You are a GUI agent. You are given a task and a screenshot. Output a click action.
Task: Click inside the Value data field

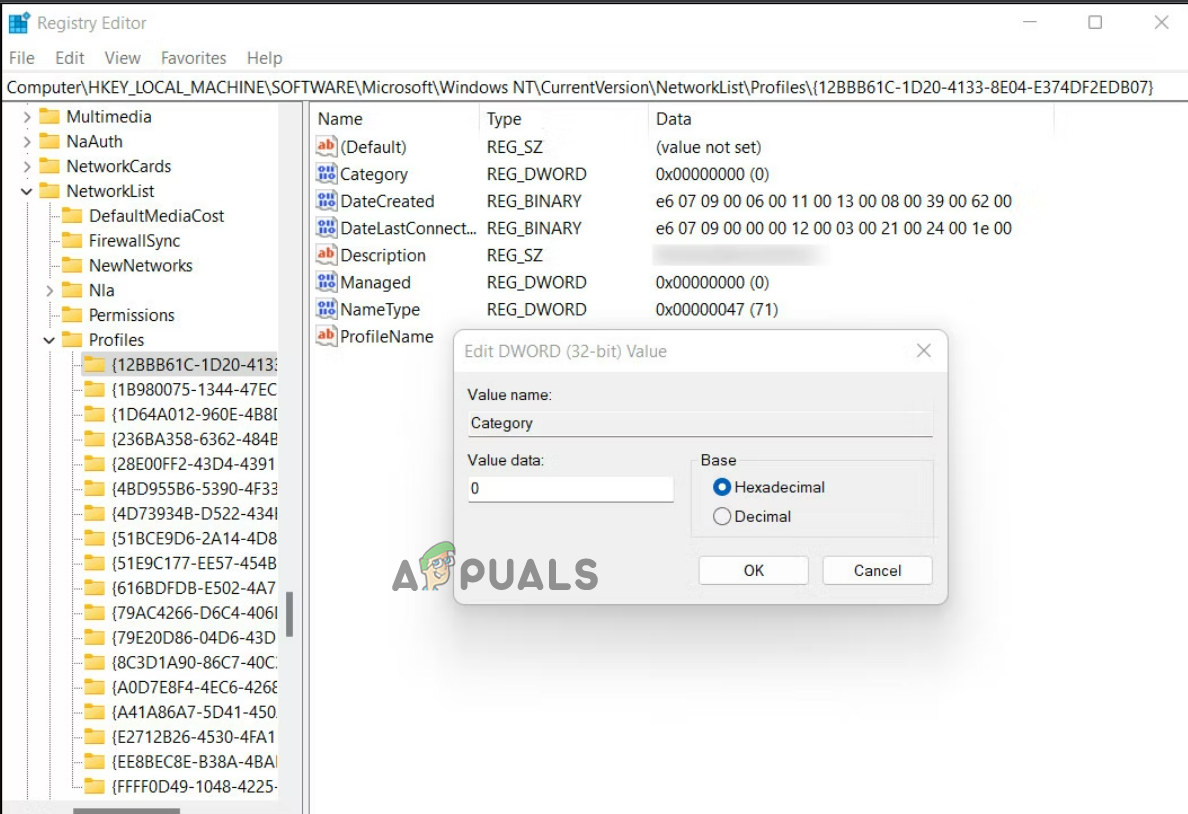click(x=570, y=489)
